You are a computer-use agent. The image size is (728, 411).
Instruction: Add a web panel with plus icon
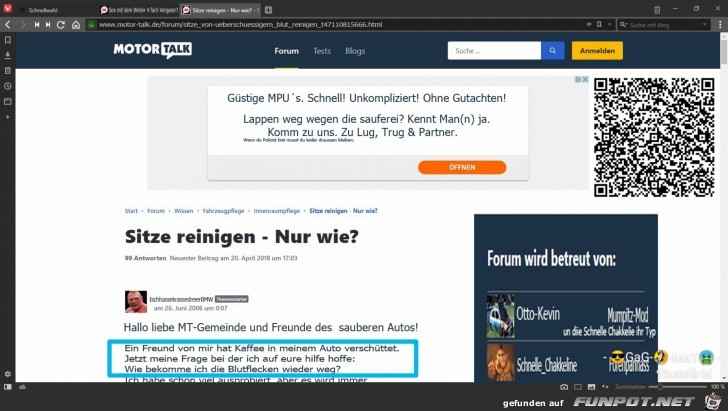(x=7, y=117)
